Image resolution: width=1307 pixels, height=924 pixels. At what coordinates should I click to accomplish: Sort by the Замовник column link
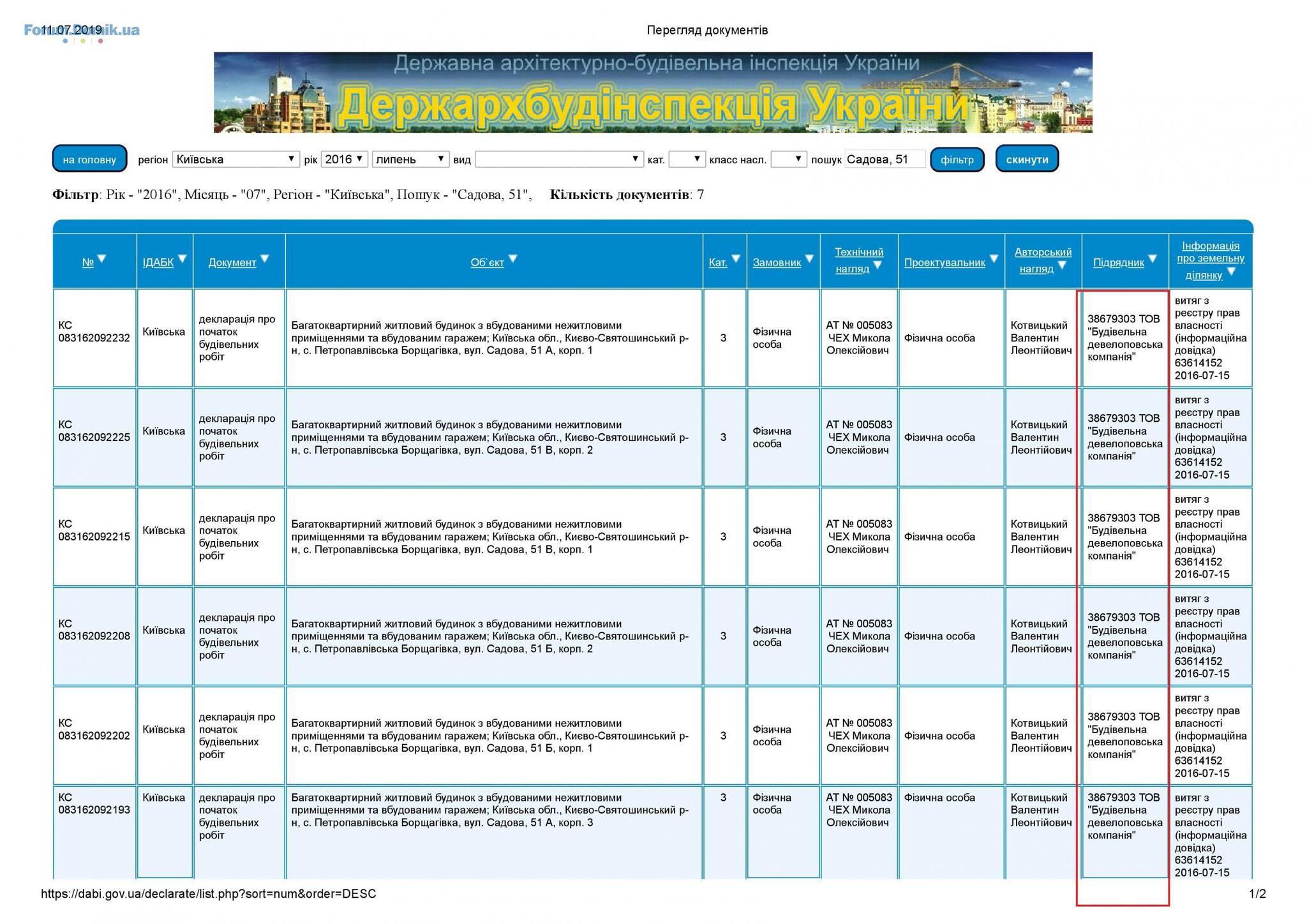(777, 262)
